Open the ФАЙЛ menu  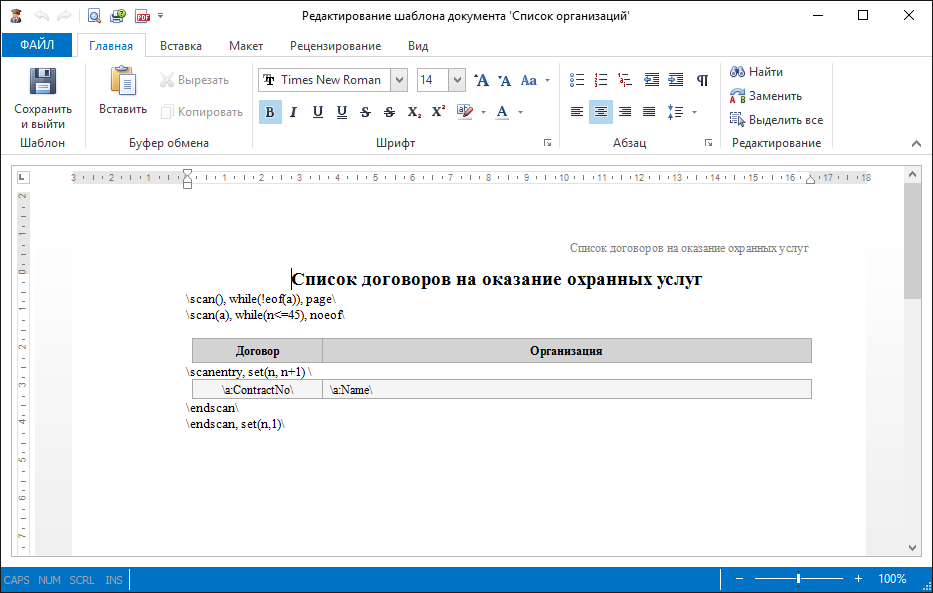[37, 45]
